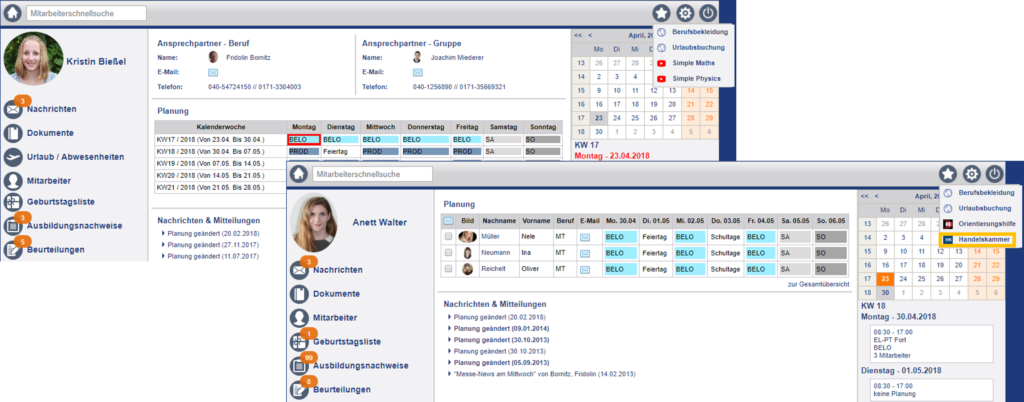
Task: Click KW18 Mittwoch PROD cell in Kristin Bießel window
Action: point(380,151)
